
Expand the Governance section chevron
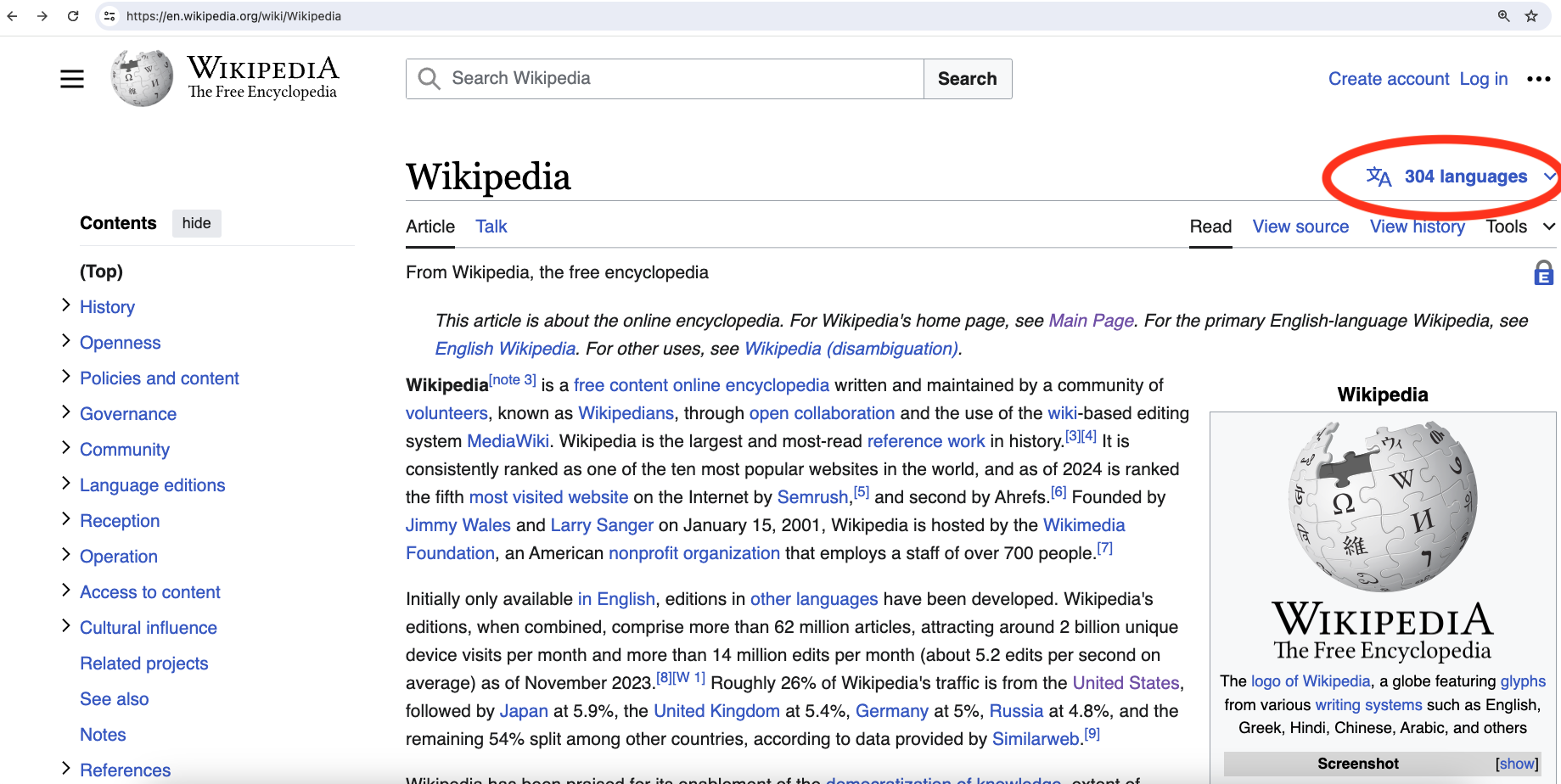coord(66,412)
